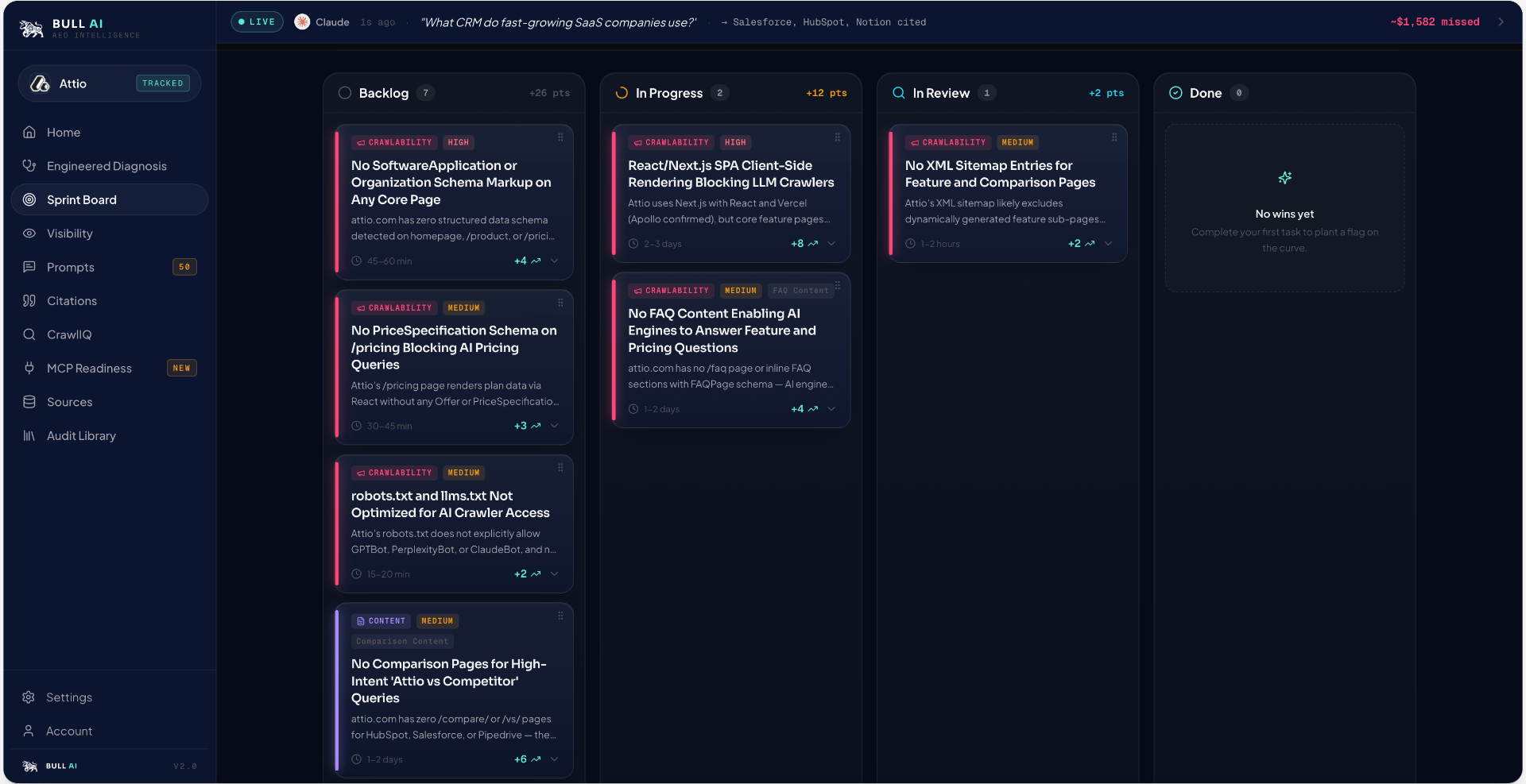The height and width of the screenshot is (784, 1526).
Task: Click the Prompts count badge 50
Action: pos(184,267)
